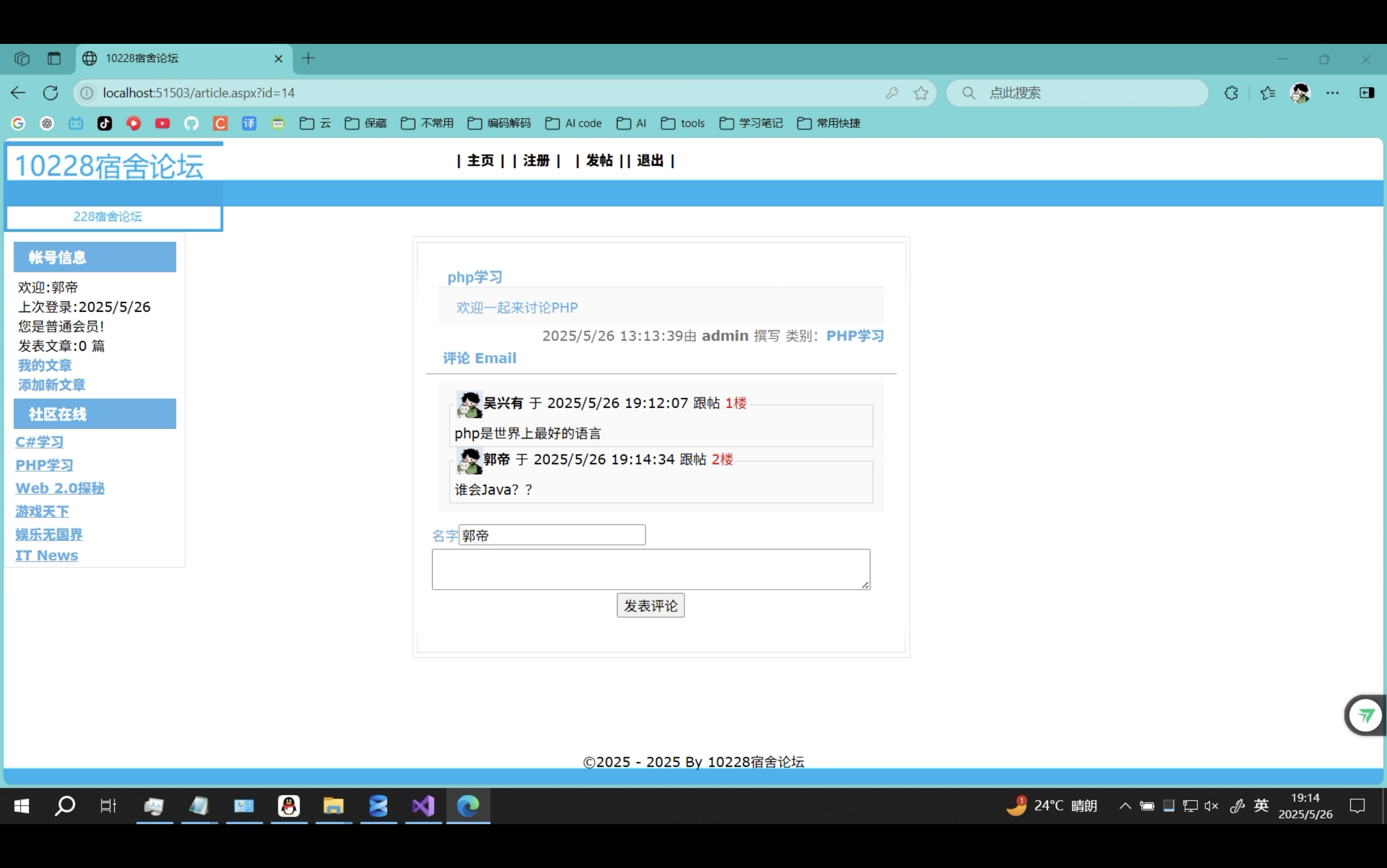
Task: Click the comment text area
Action: coord(651,569)
